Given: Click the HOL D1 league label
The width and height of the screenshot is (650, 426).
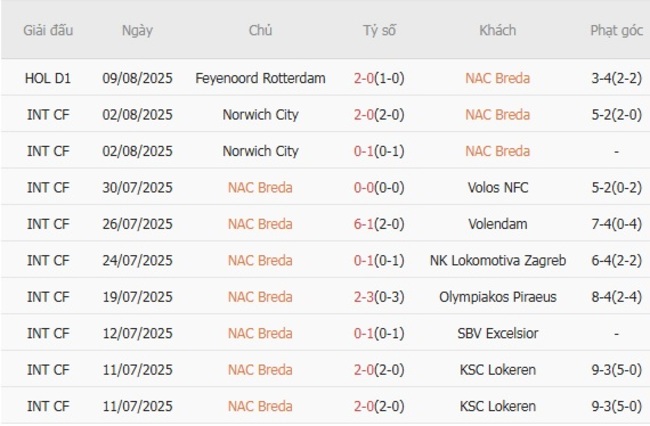Looking at the screenshot, I should pos(48,78).
